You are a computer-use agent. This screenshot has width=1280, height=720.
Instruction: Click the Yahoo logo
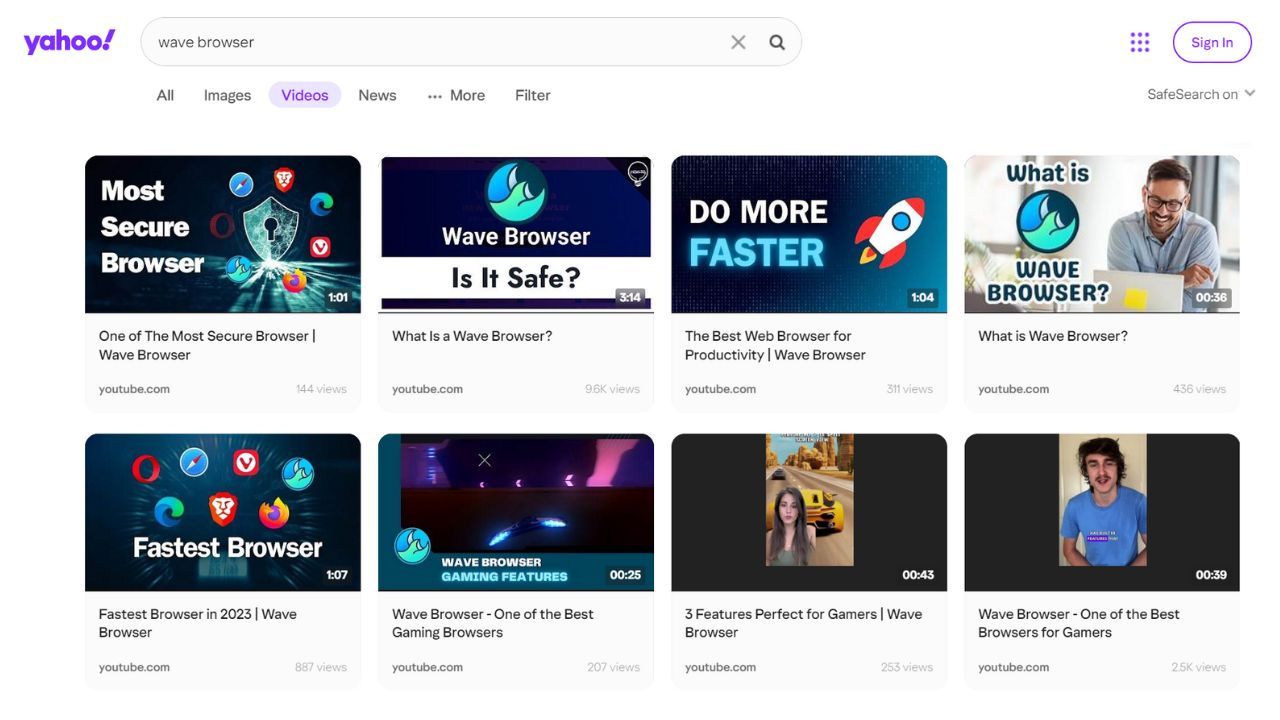point(69,42)
